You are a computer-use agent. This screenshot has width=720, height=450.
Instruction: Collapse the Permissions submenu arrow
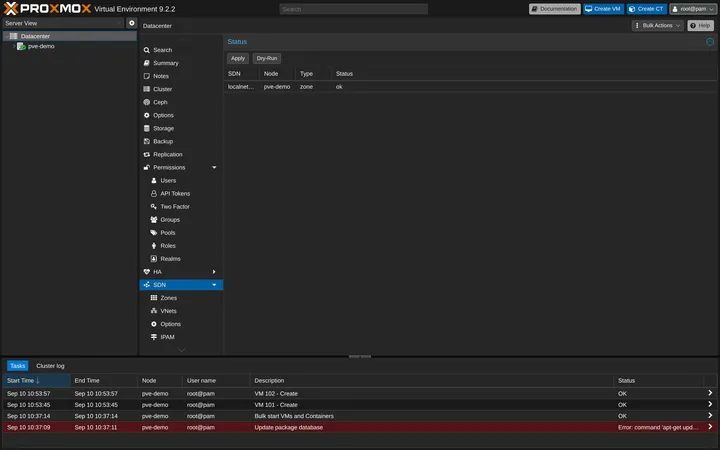[214, 168]
